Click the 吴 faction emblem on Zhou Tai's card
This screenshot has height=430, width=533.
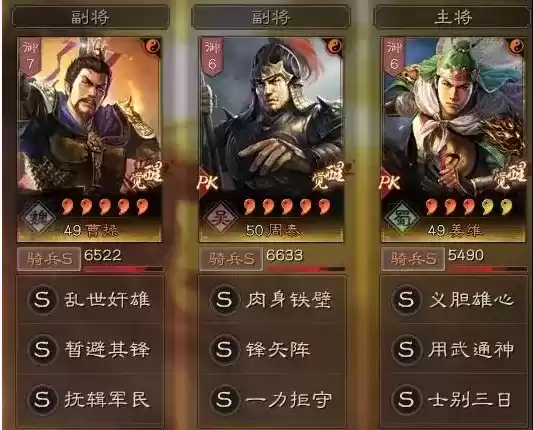tap(221, 217)
